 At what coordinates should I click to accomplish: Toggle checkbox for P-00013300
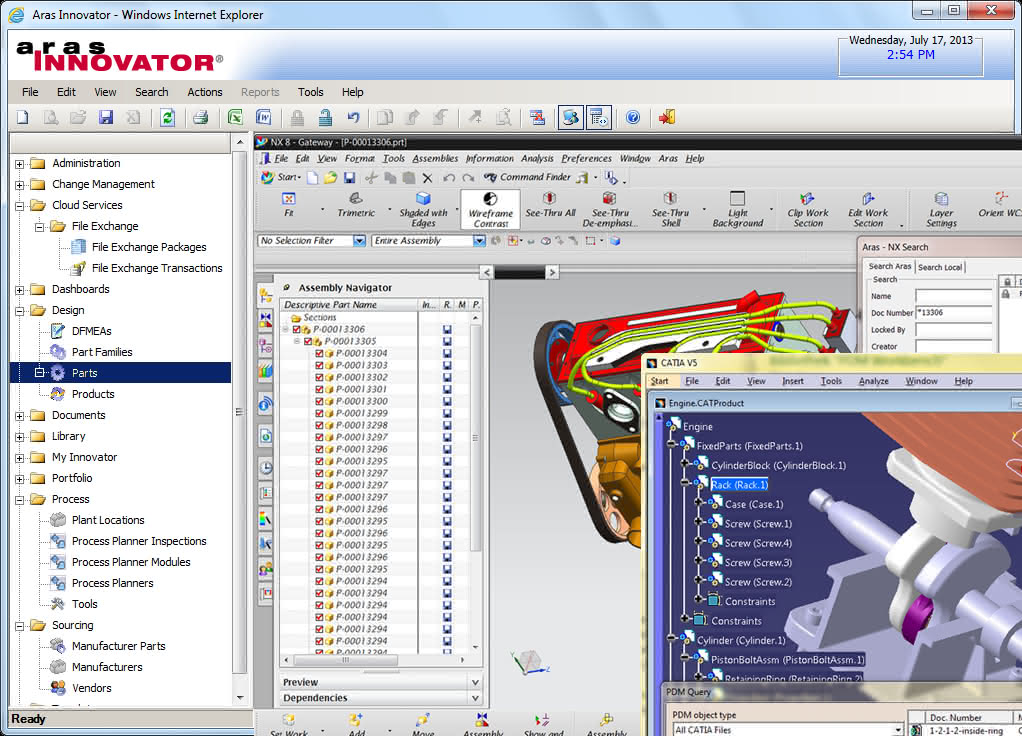click(x=319, y=402)
